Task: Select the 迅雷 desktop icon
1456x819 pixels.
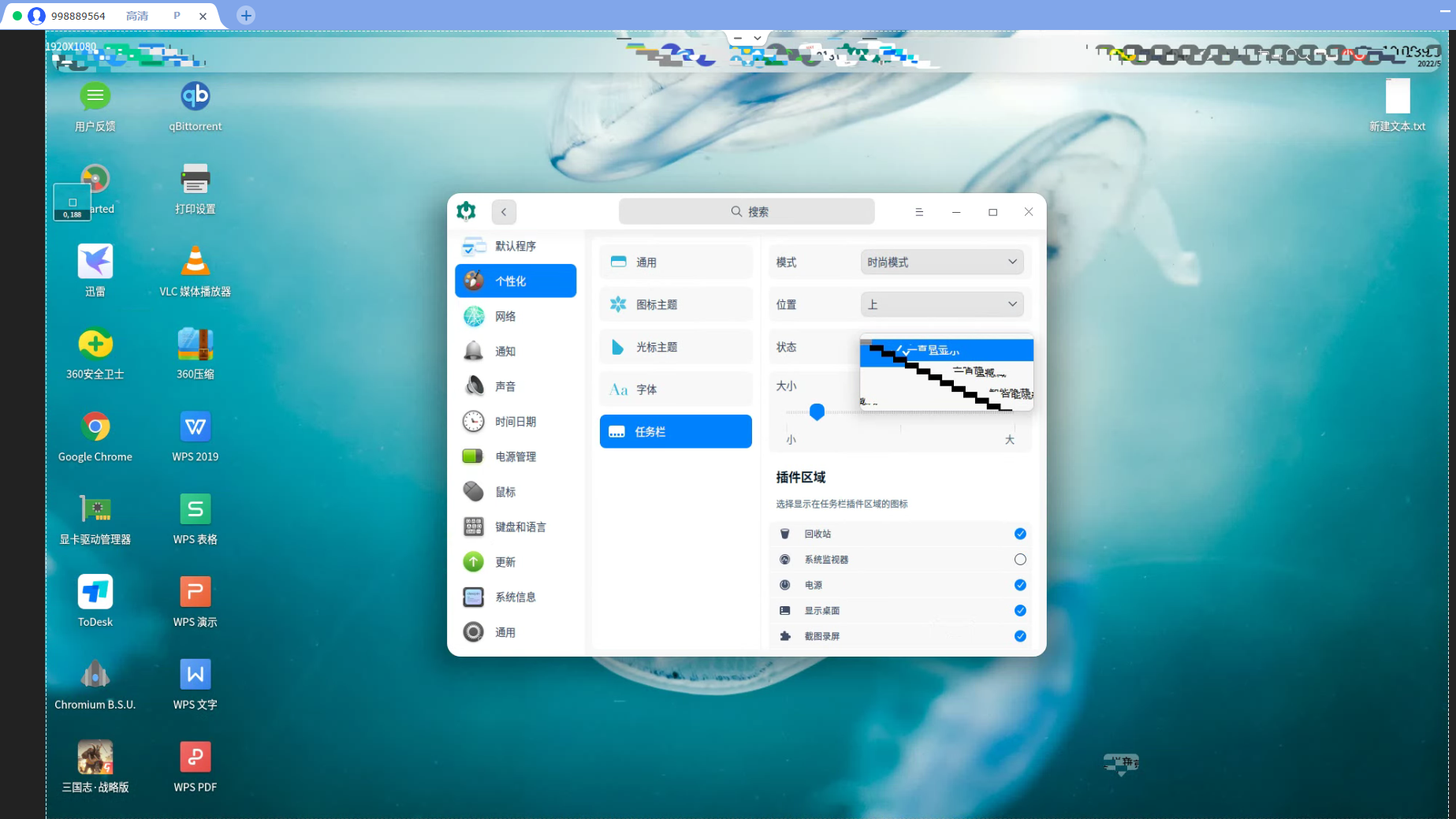Action: (x=95, y=271)
